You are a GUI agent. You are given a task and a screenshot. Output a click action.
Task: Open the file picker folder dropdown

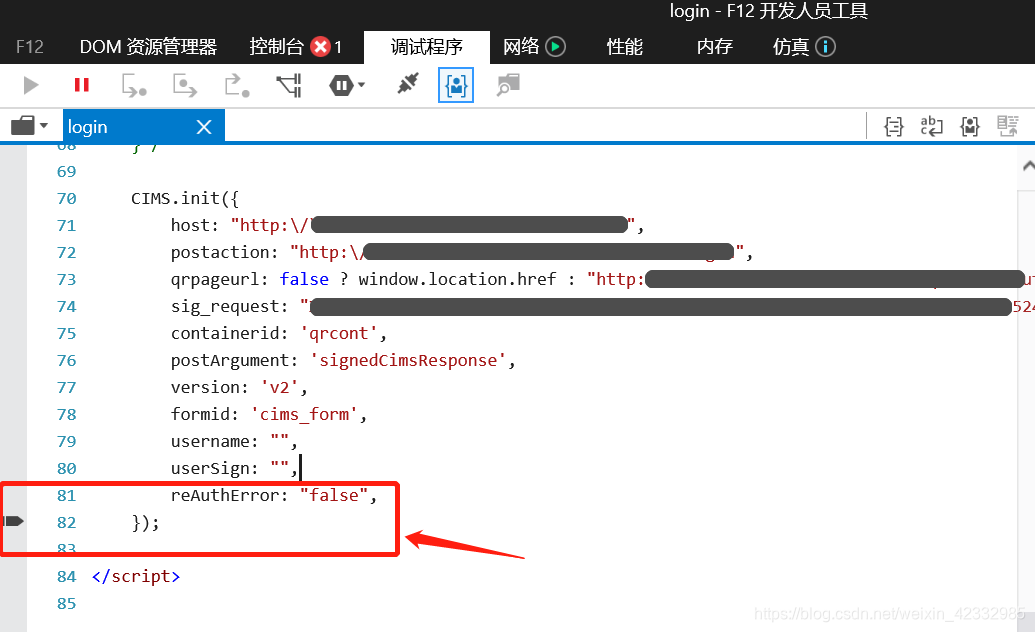(x=30, y=125)
